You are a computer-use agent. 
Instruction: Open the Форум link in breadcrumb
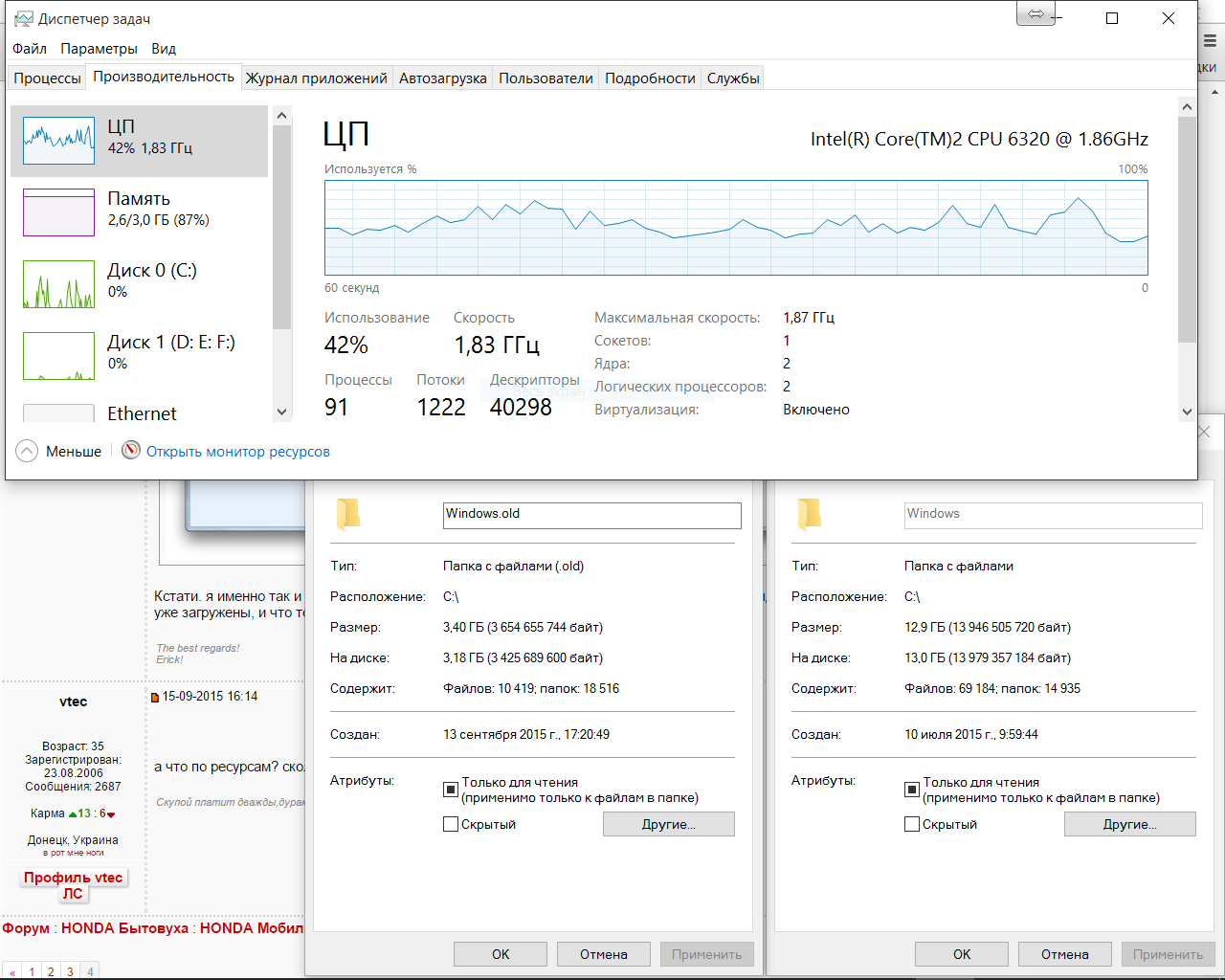[26, 928]
